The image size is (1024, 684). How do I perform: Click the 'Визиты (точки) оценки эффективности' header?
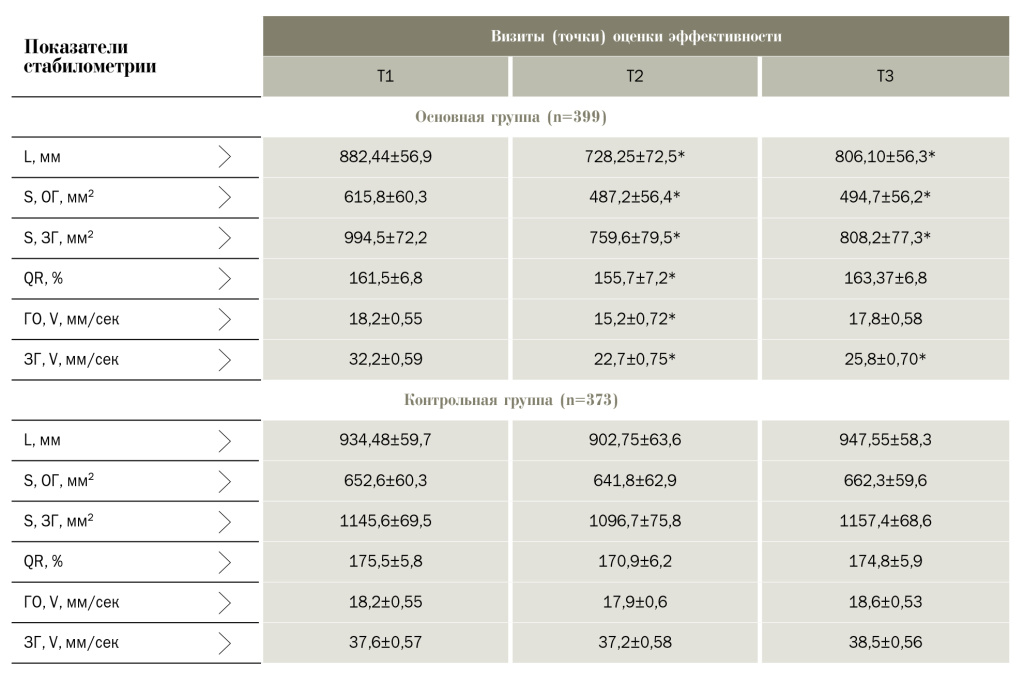[x=635, y=36]
